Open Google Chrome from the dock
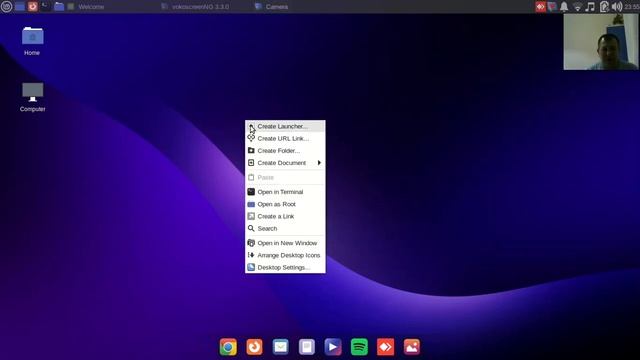The height and width of the screenshot is (360, 640). 228,347
